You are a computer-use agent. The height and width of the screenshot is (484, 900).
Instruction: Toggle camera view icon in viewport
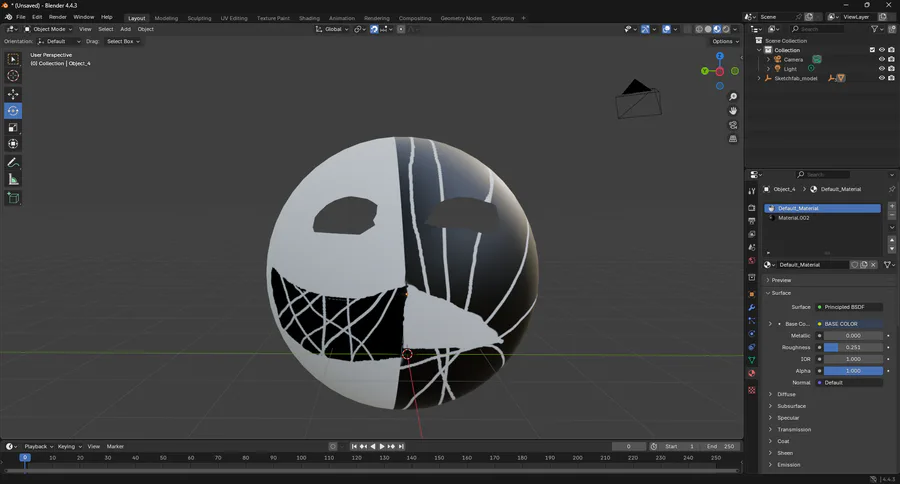[x=733, y=125]
